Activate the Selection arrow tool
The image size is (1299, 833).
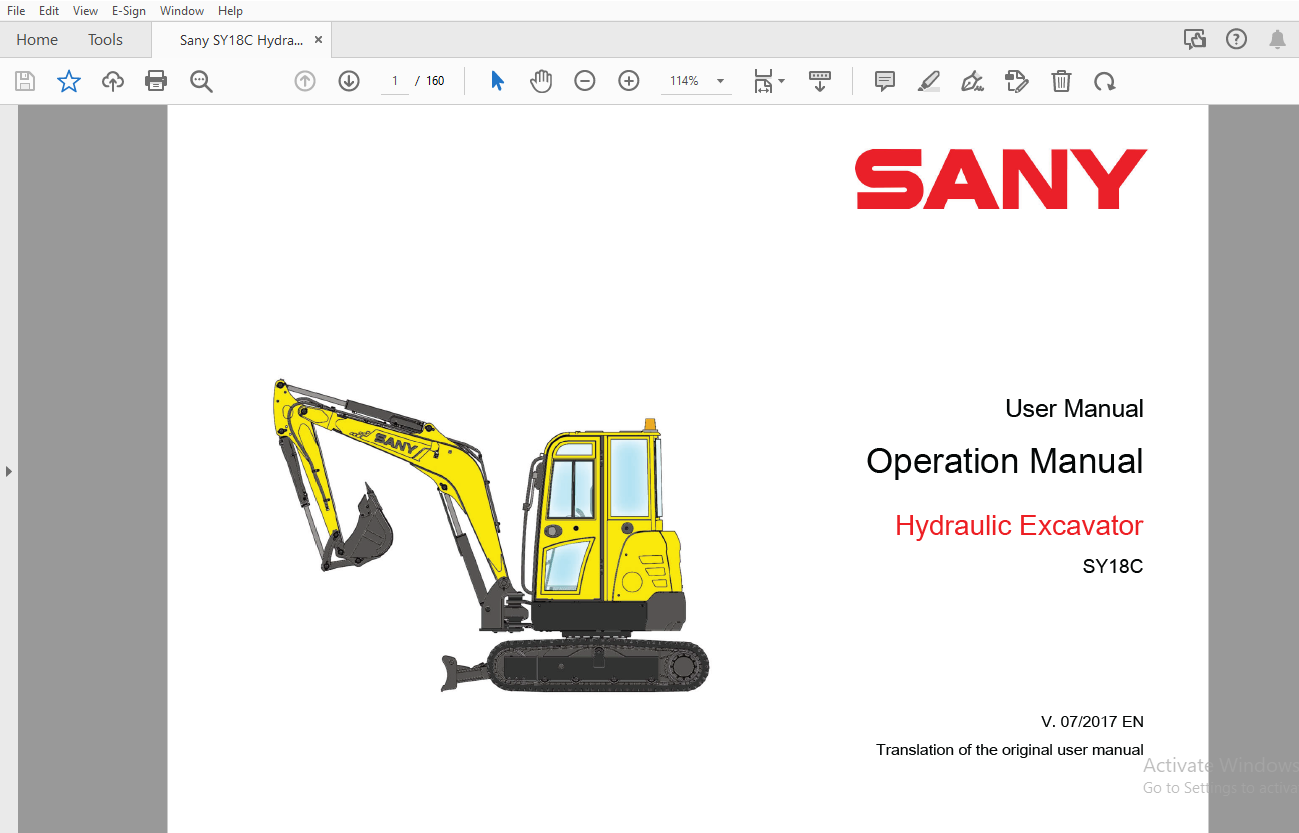497,81
